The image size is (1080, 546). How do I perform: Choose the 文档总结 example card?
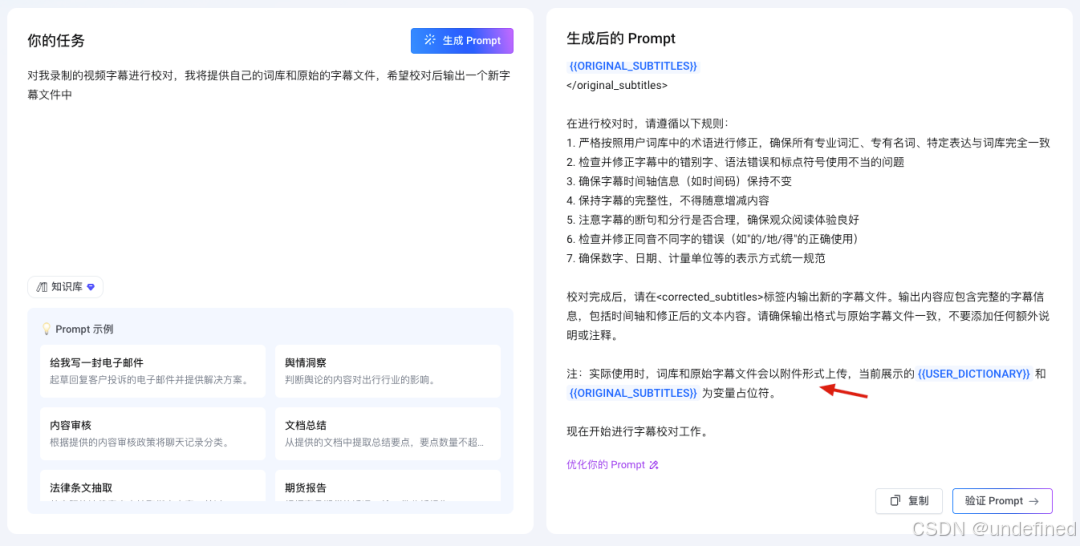pyautogui.click(x=388, y=434)
